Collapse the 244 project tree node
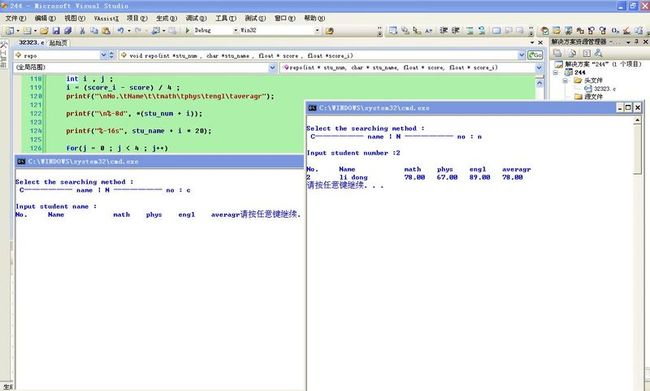Viewport: 650px width, 391px height. [x=555, y=73]
